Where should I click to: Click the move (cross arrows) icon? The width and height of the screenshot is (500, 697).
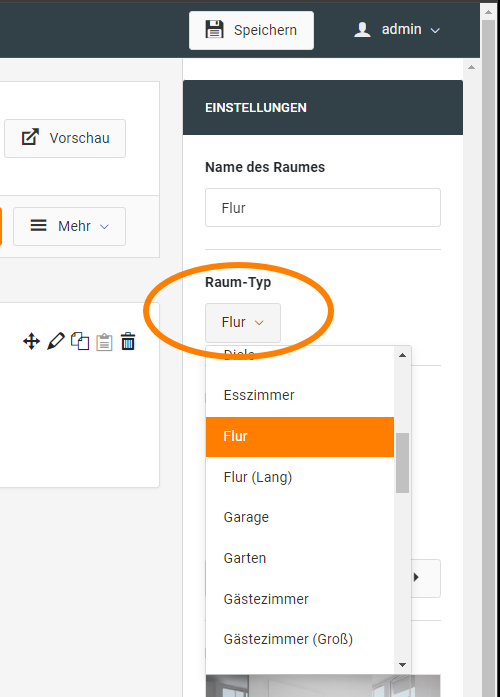[32, 341]
